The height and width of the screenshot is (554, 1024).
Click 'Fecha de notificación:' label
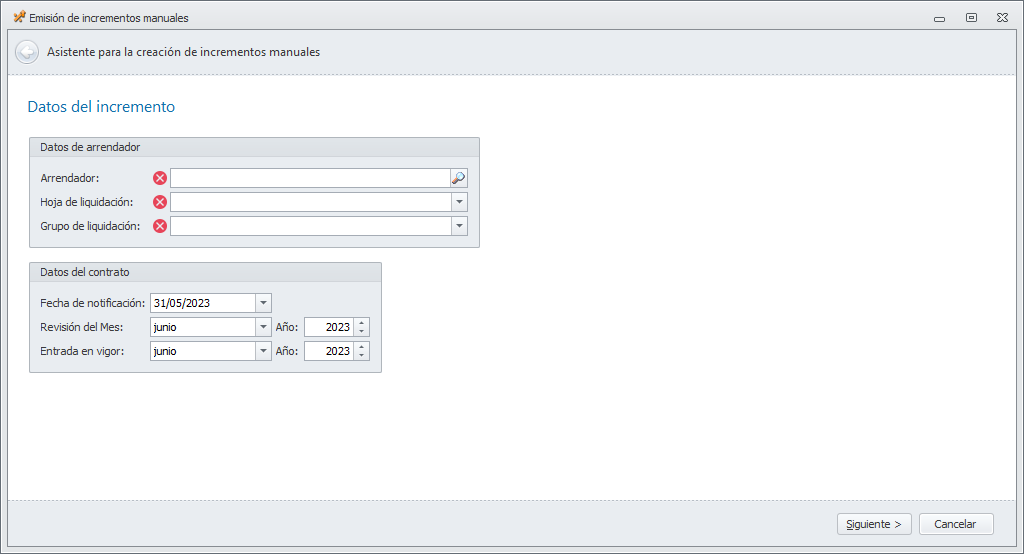(x=93, y=303)
